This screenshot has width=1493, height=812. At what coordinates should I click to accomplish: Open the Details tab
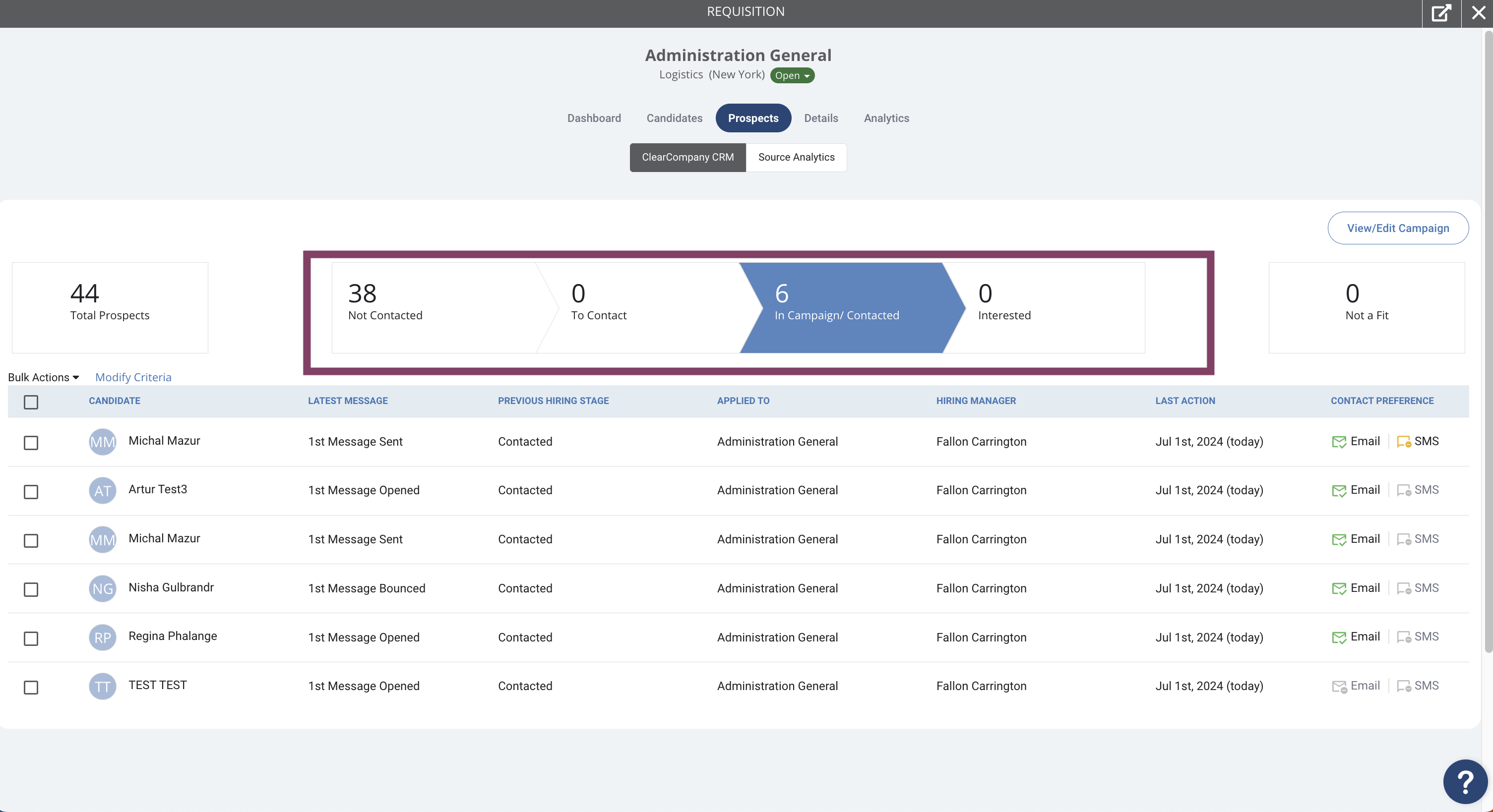[821, 118]
